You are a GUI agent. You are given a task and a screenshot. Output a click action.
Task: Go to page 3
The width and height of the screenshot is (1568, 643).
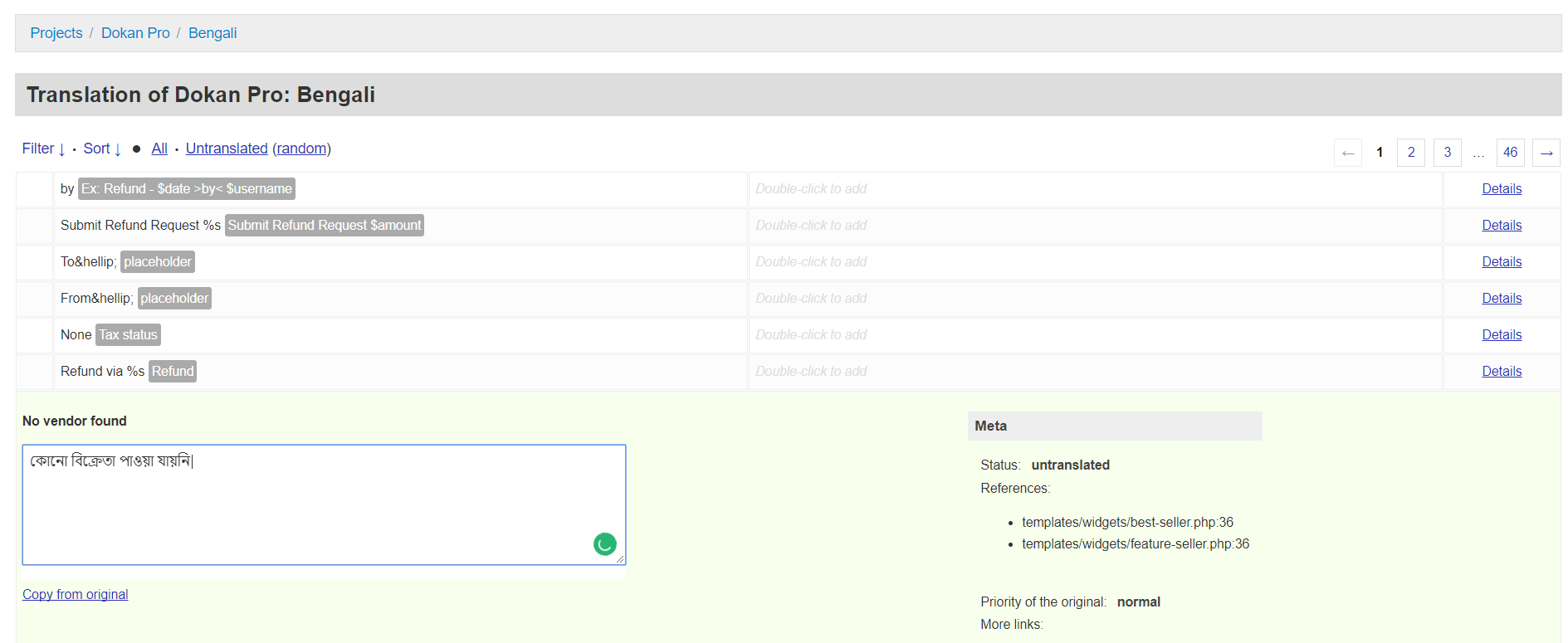1448,153
